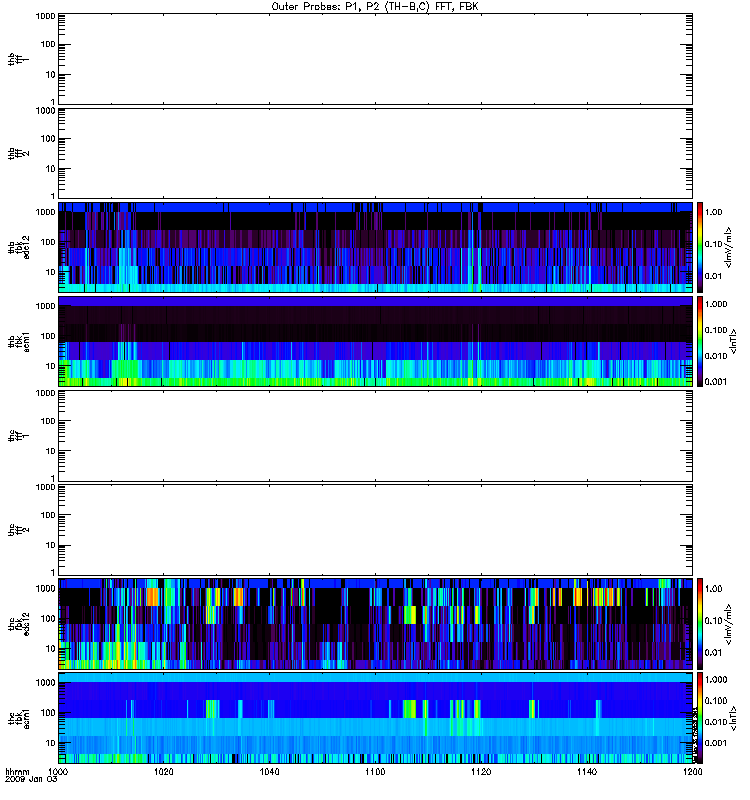The image size is (750, 800).
Task: Click the '0.001' tick on thc scm1 color bar
Action: [x=716, y=743]
